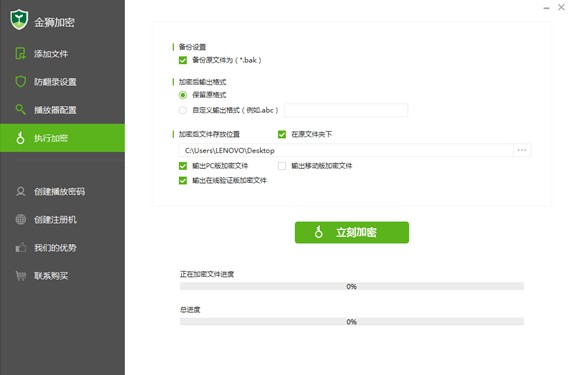Image resolution: width=577 pixels, height=375 pixels.
Task: Open the 我们的优势 menu item
Action: [63, 247]
